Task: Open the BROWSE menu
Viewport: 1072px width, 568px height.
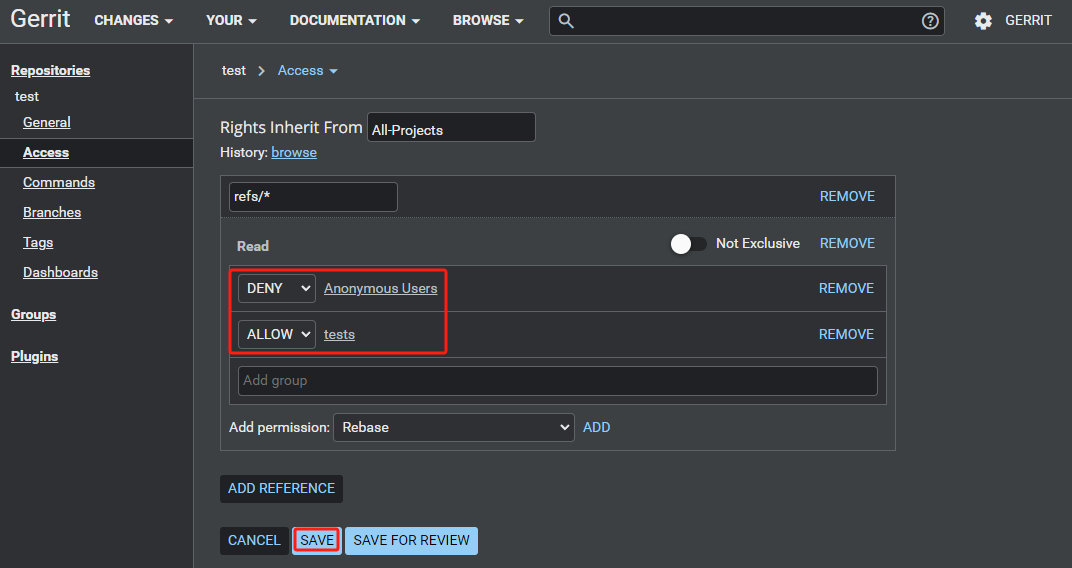Action: tap(488, 21)
